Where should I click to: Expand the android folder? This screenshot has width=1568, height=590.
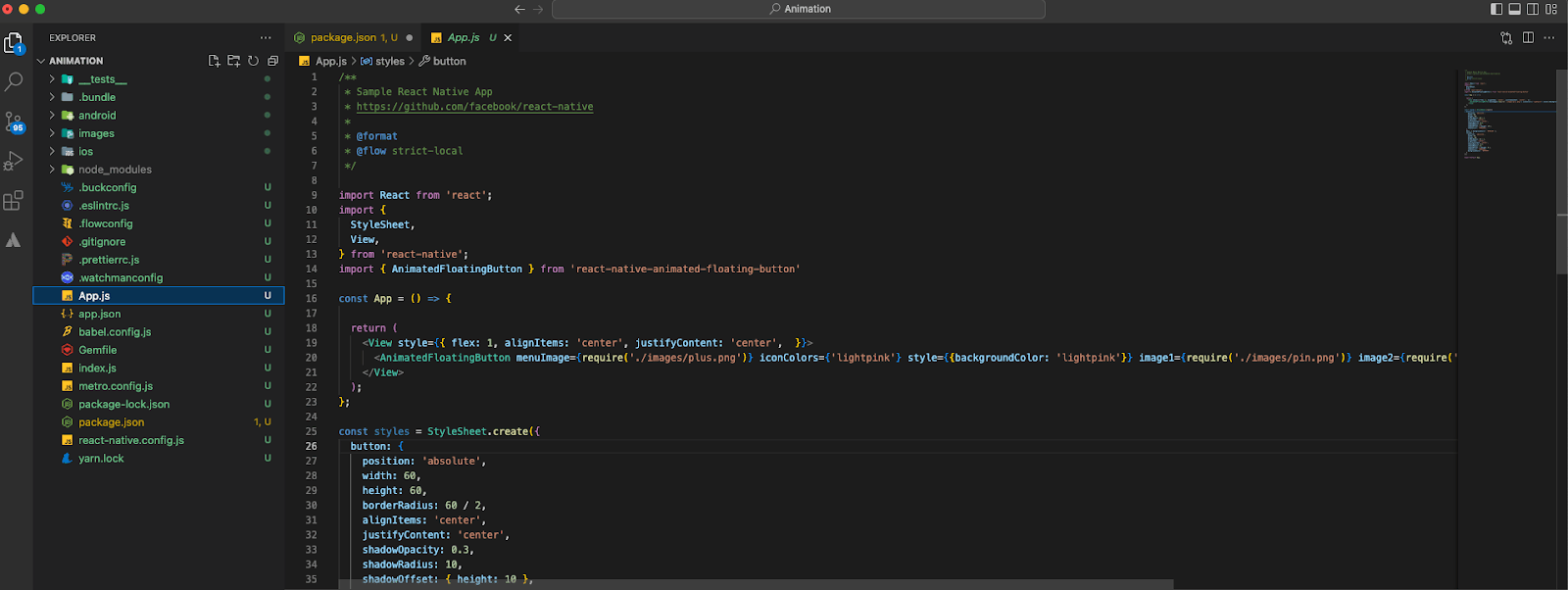(97, 116)
